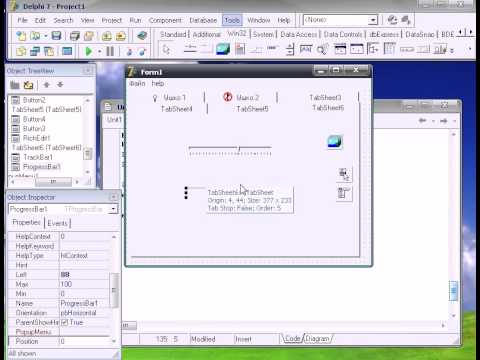Open the Project menu
This screenshot has height=360, width=480.
pos(112,20)
